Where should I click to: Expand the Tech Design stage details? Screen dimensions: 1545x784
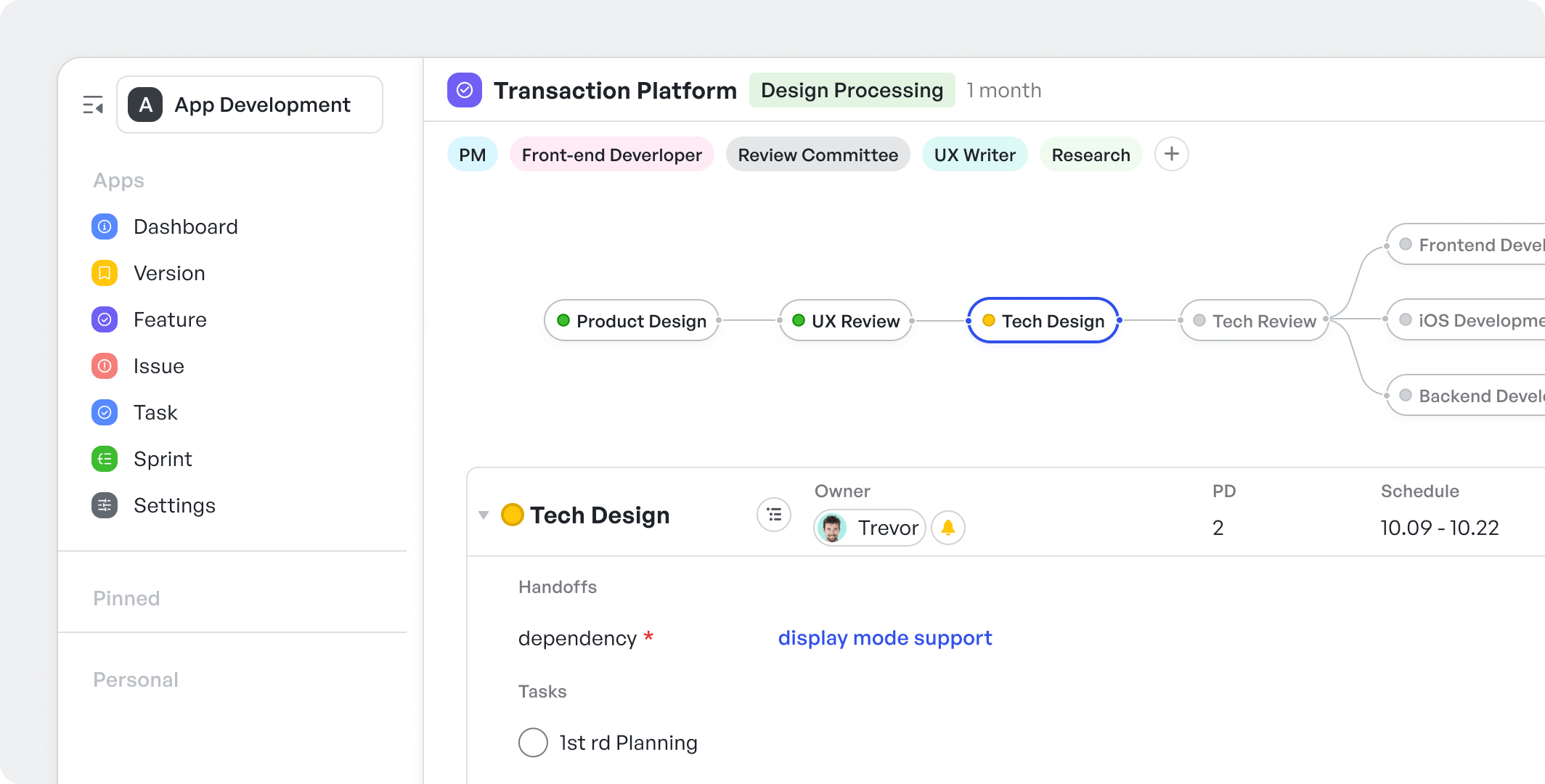pos(486,515)
